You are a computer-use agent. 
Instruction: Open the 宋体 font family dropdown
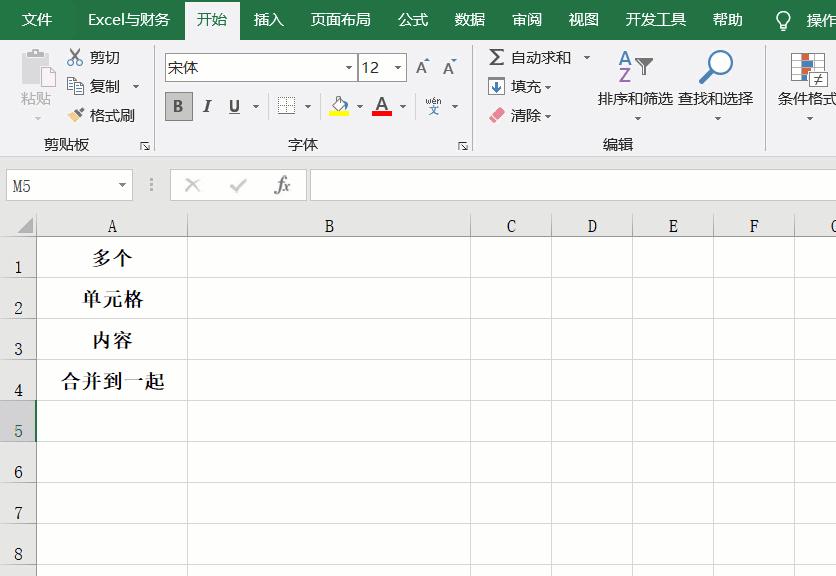tap(349, 67)
